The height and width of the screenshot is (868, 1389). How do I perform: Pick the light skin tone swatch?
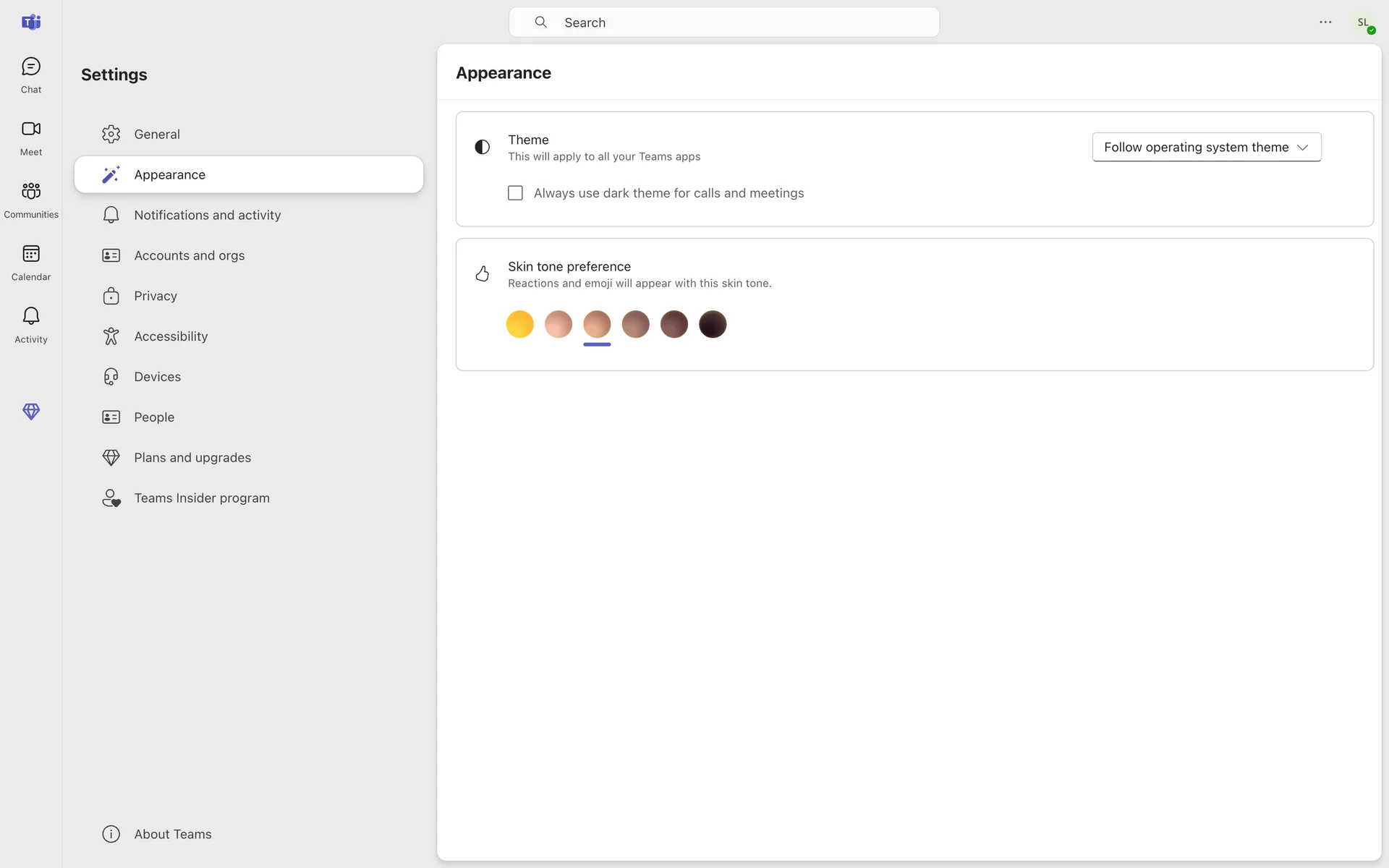558,324
